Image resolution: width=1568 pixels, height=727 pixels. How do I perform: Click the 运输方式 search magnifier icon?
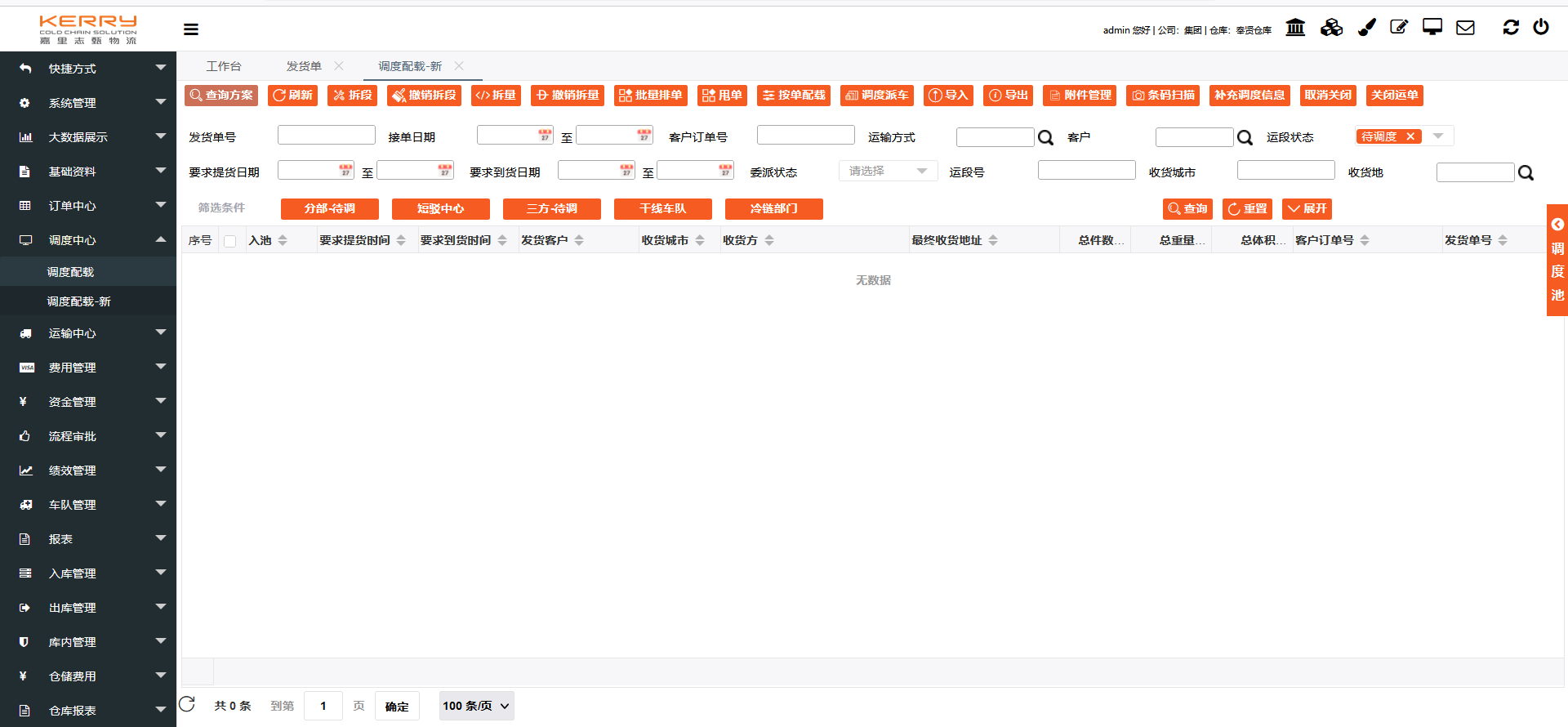(x=1045, y=138)
